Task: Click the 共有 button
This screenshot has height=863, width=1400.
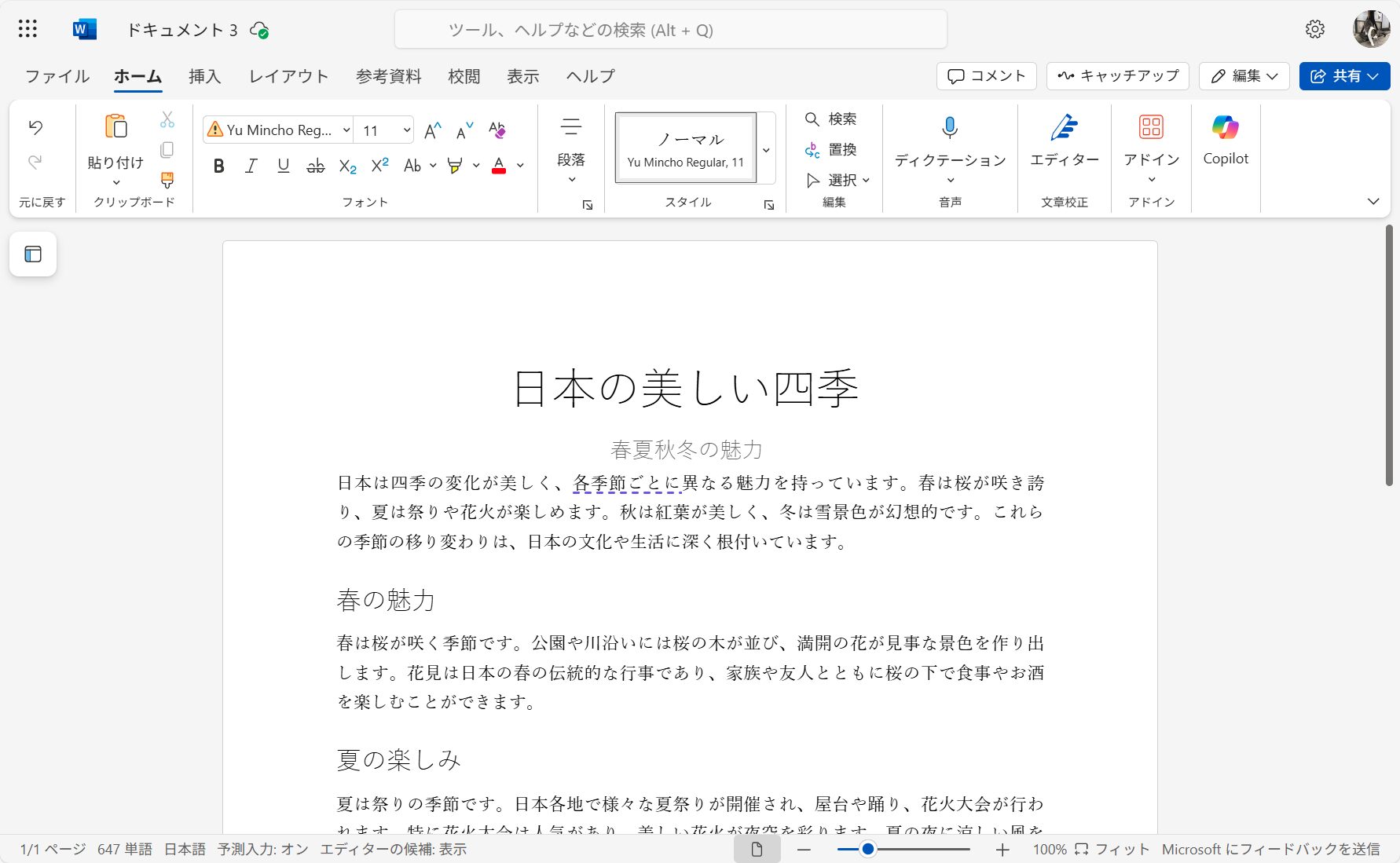Action: point(1344,75)
